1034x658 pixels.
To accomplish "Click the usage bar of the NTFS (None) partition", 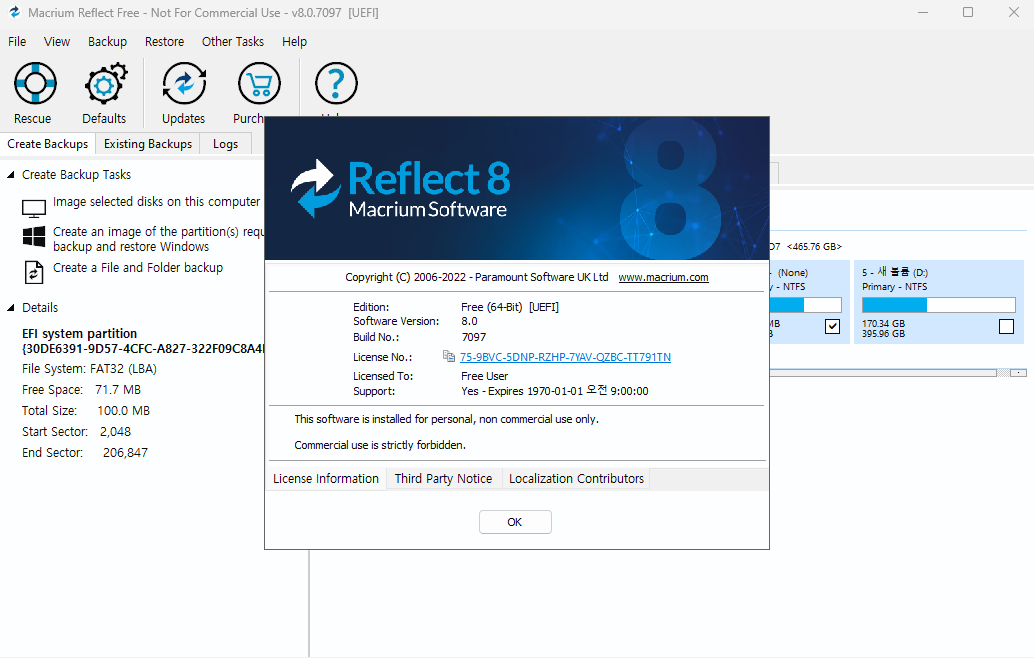I will click(805, 305).
